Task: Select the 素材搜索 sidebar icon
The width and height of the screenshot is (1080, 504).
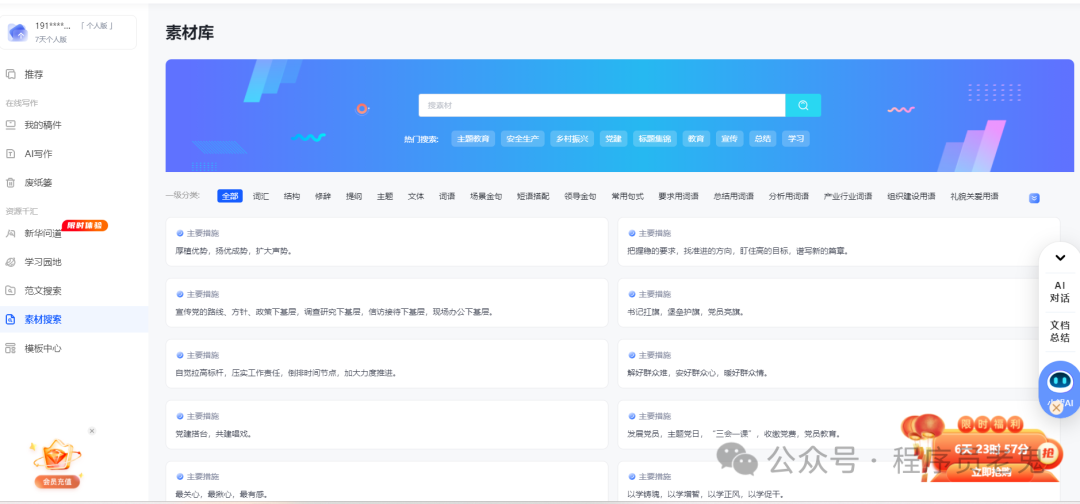Action: click(x=10, y=319)
